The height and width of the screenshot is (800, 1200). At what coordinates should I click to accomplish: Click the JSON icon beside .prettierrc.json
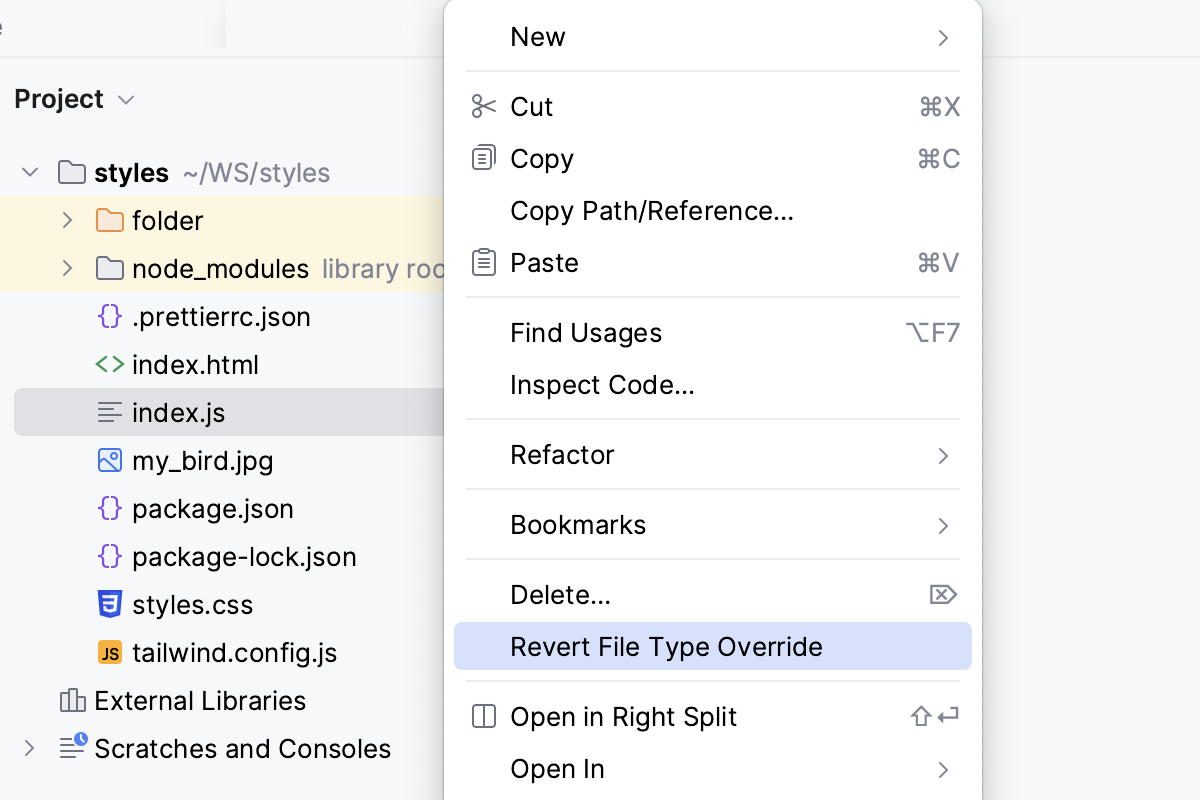[x=110, y=316]
